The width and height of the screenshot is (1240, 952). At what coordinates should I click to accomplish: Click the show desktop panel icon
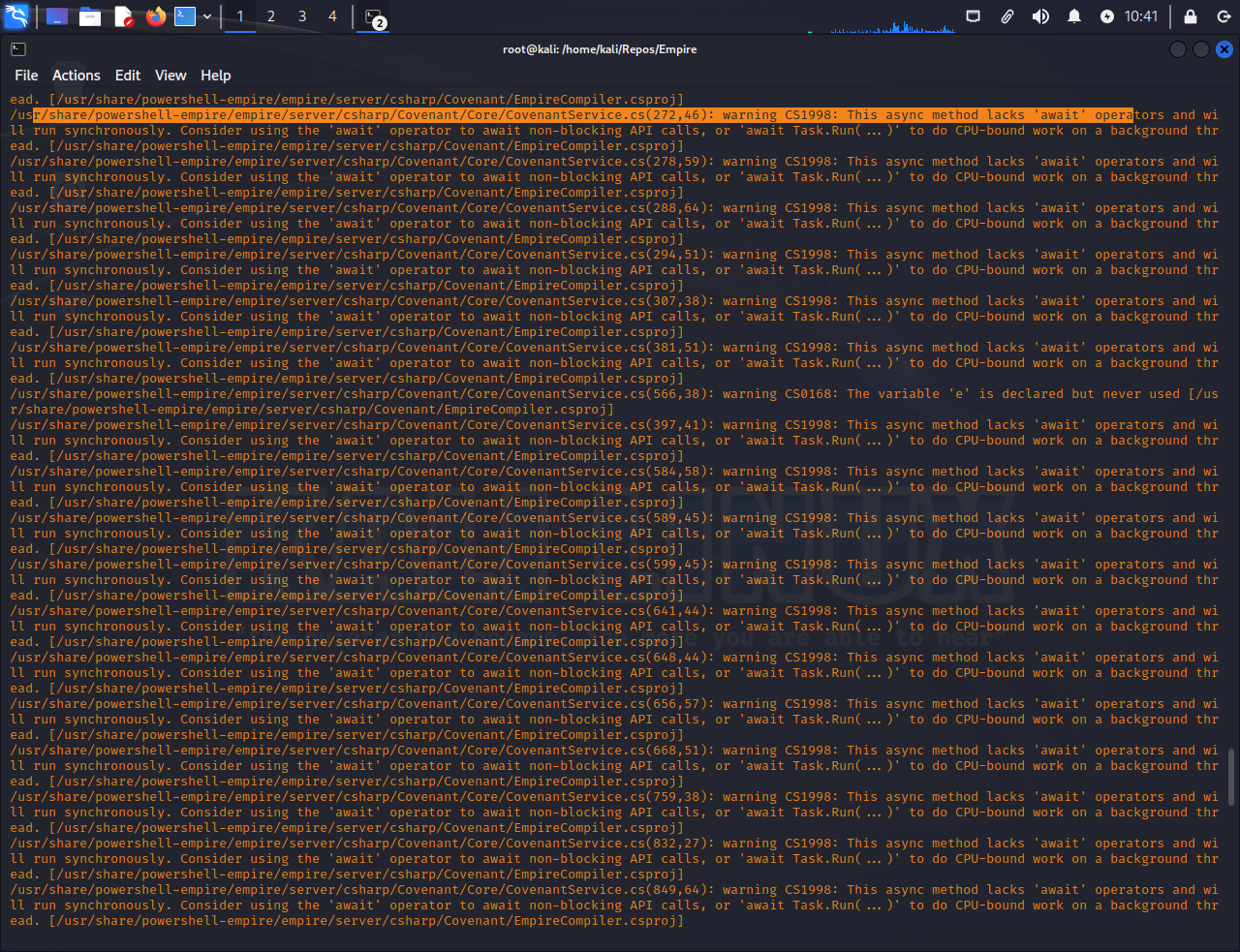point(57,16)
